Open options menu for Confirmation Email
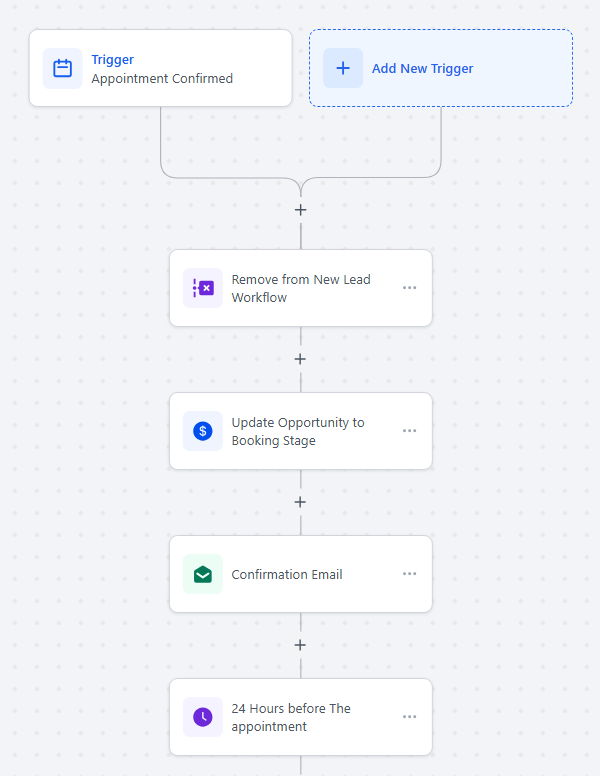Viewport: 600px width, 776px height. [409, 574]
